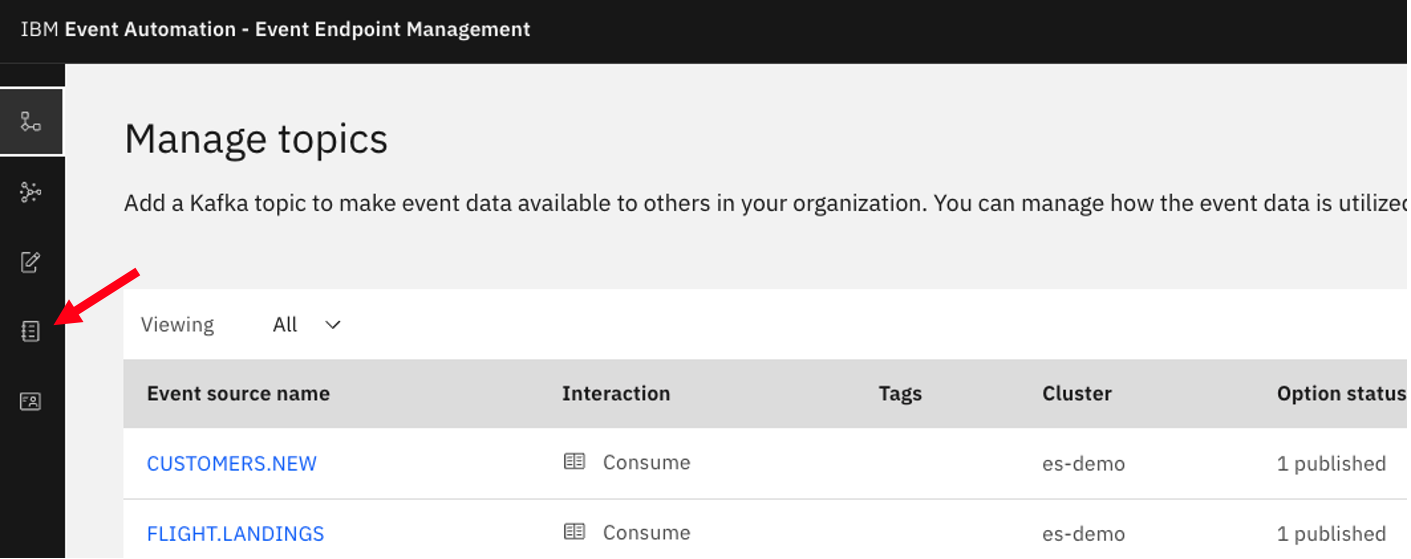Click the IBM Event Automation header title
Image resolution: width=1411 pixels, height=559 pixels.
[275, 29]
